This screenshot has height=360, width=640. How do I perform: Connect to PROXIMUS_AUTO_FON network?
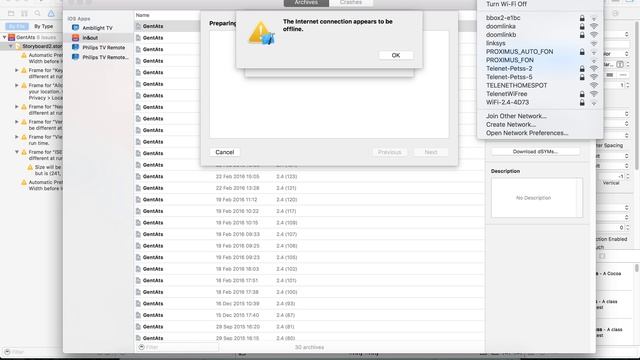point(540,52)
